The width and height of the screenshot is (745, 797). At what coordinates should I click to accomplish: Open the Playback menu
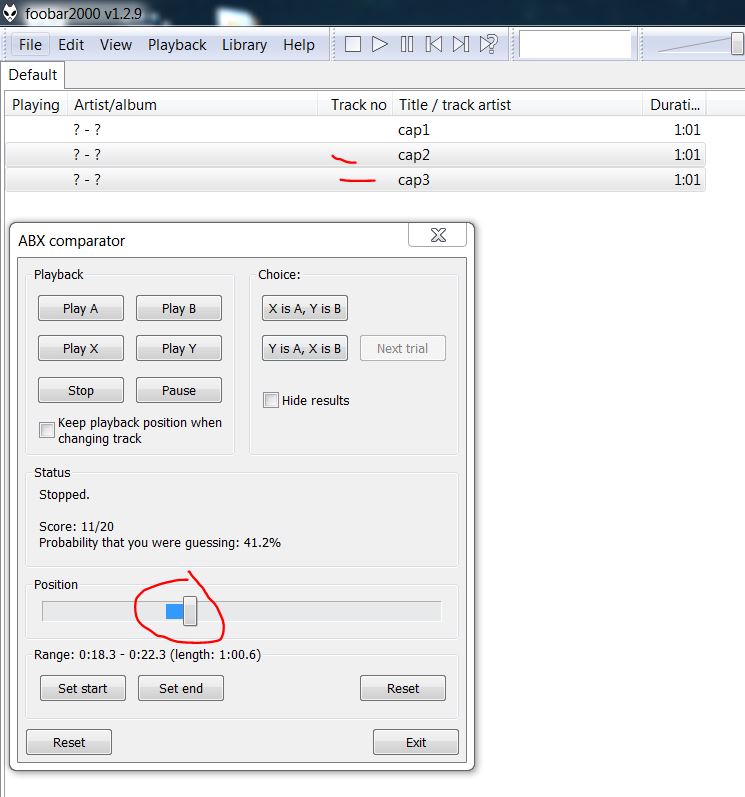177,45
